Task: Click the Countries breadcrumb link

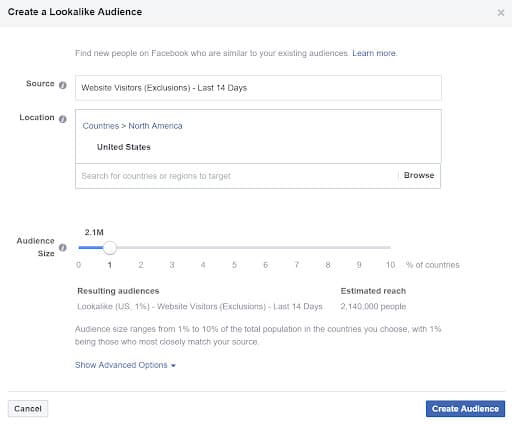Action: tap(101, 126)
